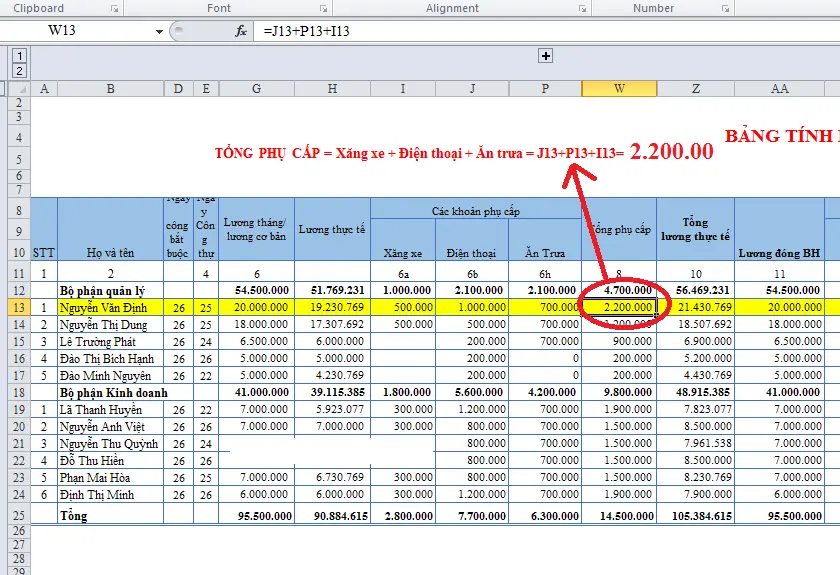
Task: Click cell with Nguyễn Văn Định
Action: (x=110, y=308)
